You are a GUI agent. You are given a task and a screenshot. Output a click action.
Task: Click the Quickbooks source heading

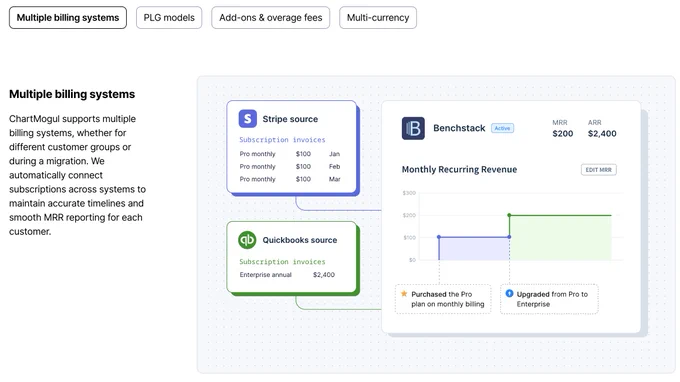click(x=300, y=240)
